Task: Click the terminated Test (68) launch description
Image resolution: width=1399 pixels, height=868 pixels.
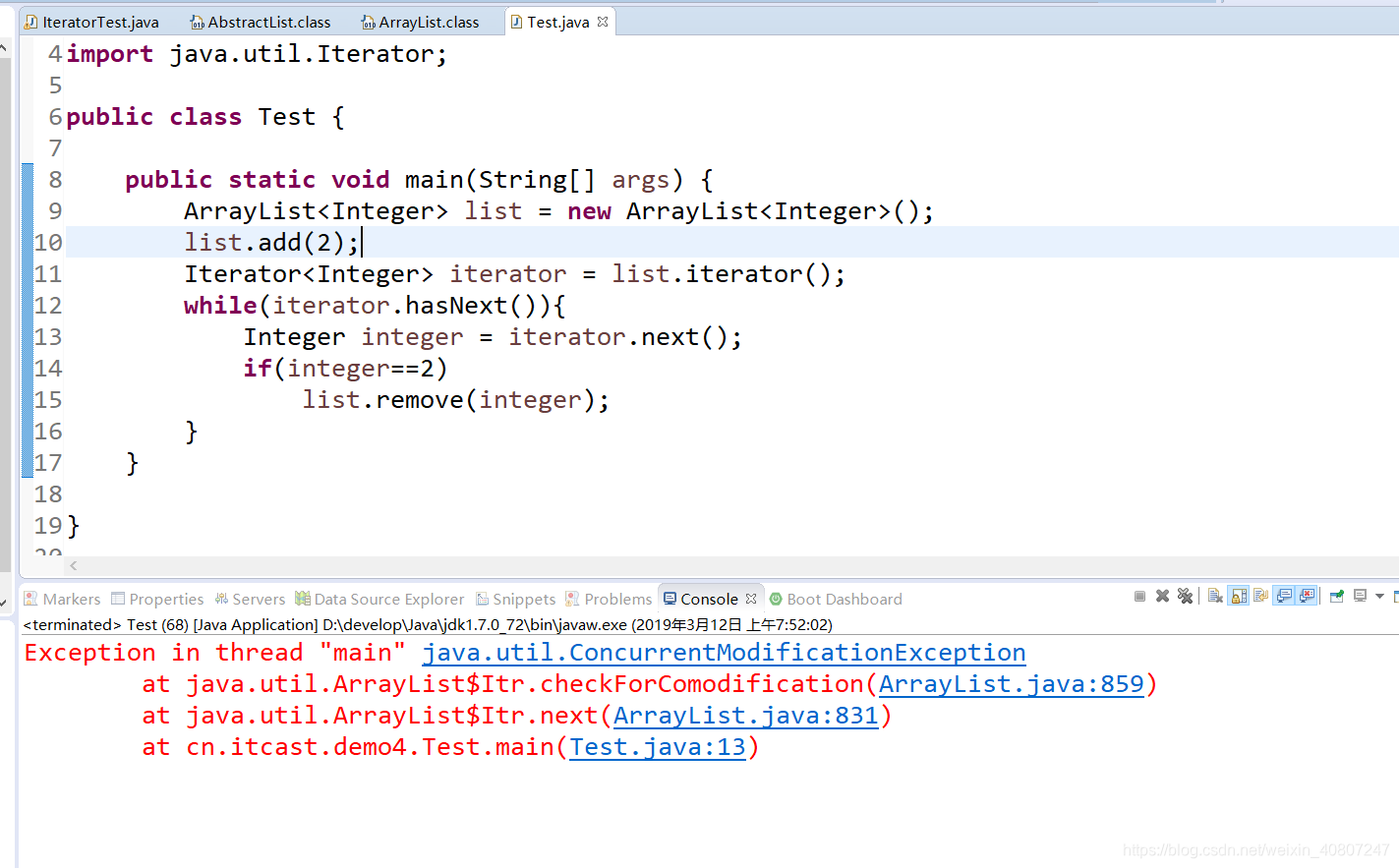Action: (x=428, y=624)
